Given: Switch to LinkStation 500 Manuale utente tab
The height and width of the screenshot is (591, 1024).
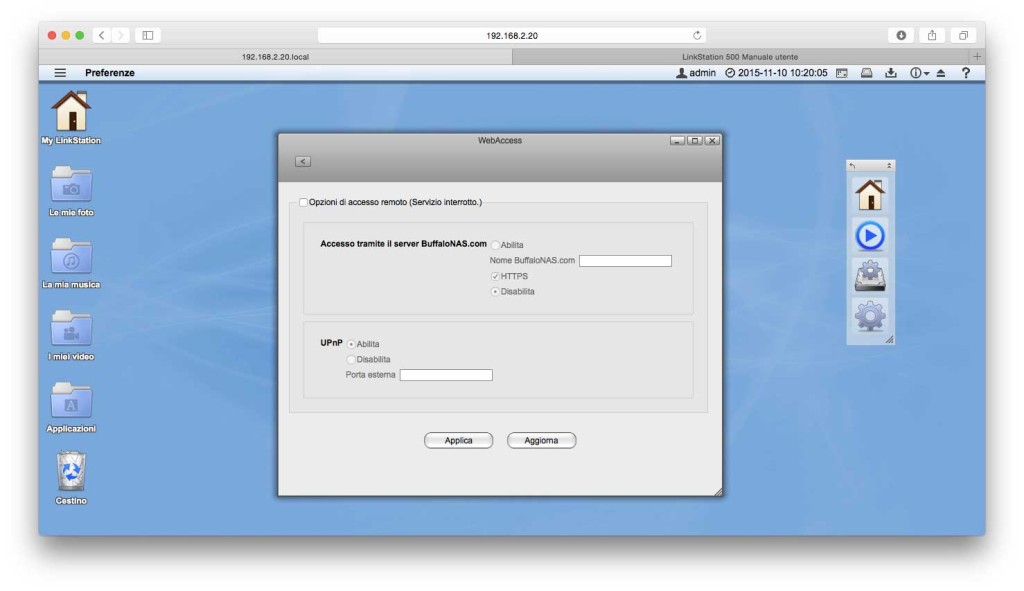Looking at the screenshot, I should click(740, 57).
